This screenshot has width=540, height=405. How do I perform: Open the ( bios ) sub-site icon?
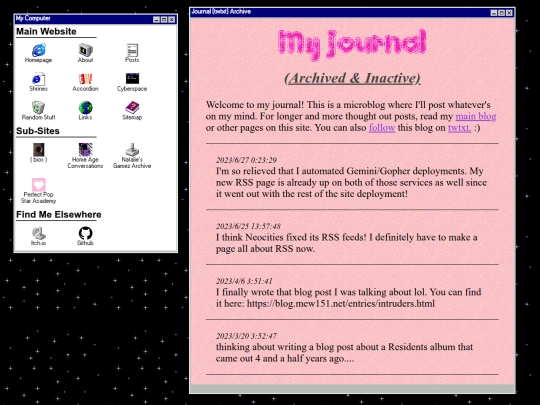click(x=39, y=150)
